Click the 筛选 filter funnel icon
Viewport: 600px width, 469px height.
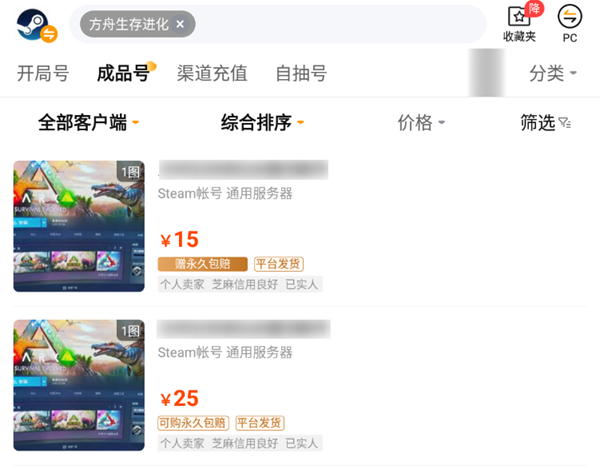(565, 123)
